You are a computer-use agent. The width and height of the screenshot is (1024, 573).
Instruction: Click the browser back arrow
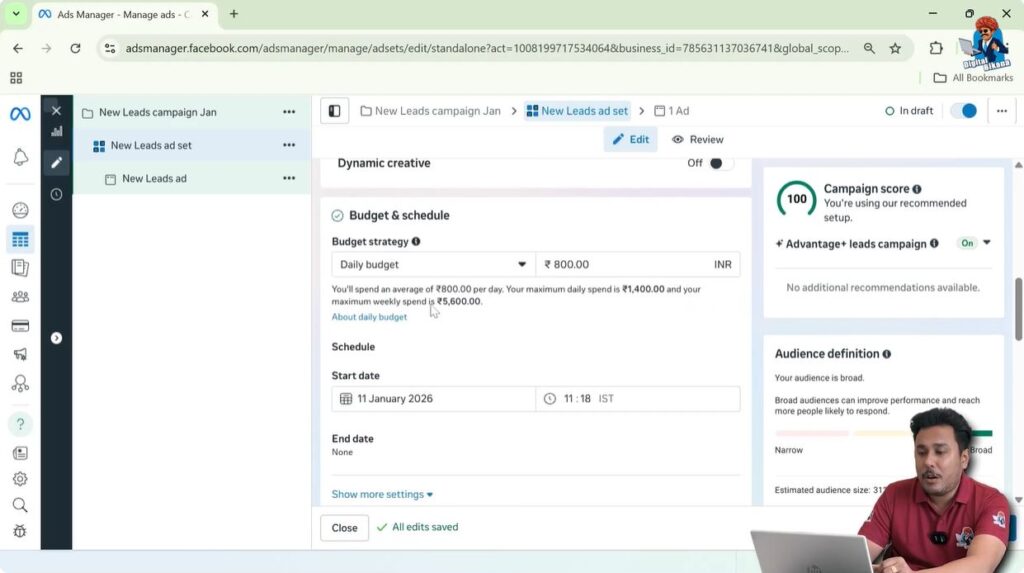click(x=18, y=48)
